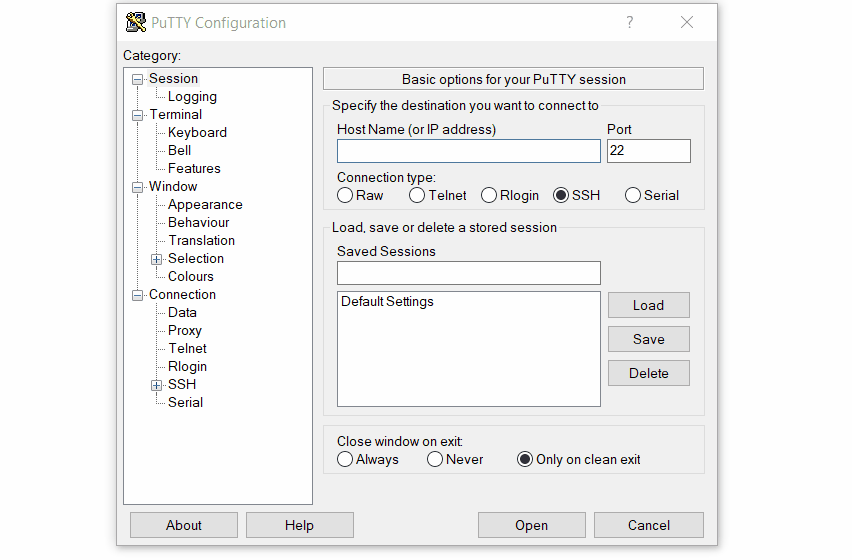This screenshot has width=852, height=560.
Task: Open the Keyboard category
Action: click(x=197, y=133)
